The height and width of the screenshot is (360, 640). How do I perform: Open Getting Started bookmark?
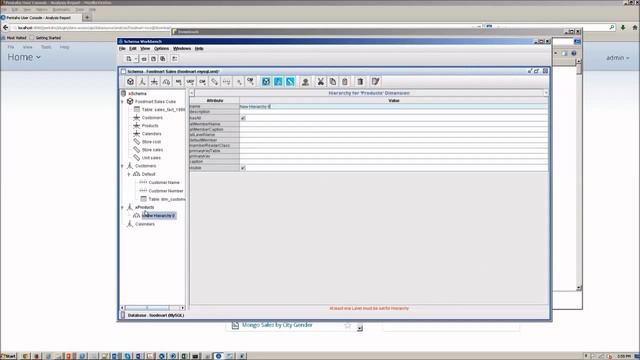tap(45, 38)
